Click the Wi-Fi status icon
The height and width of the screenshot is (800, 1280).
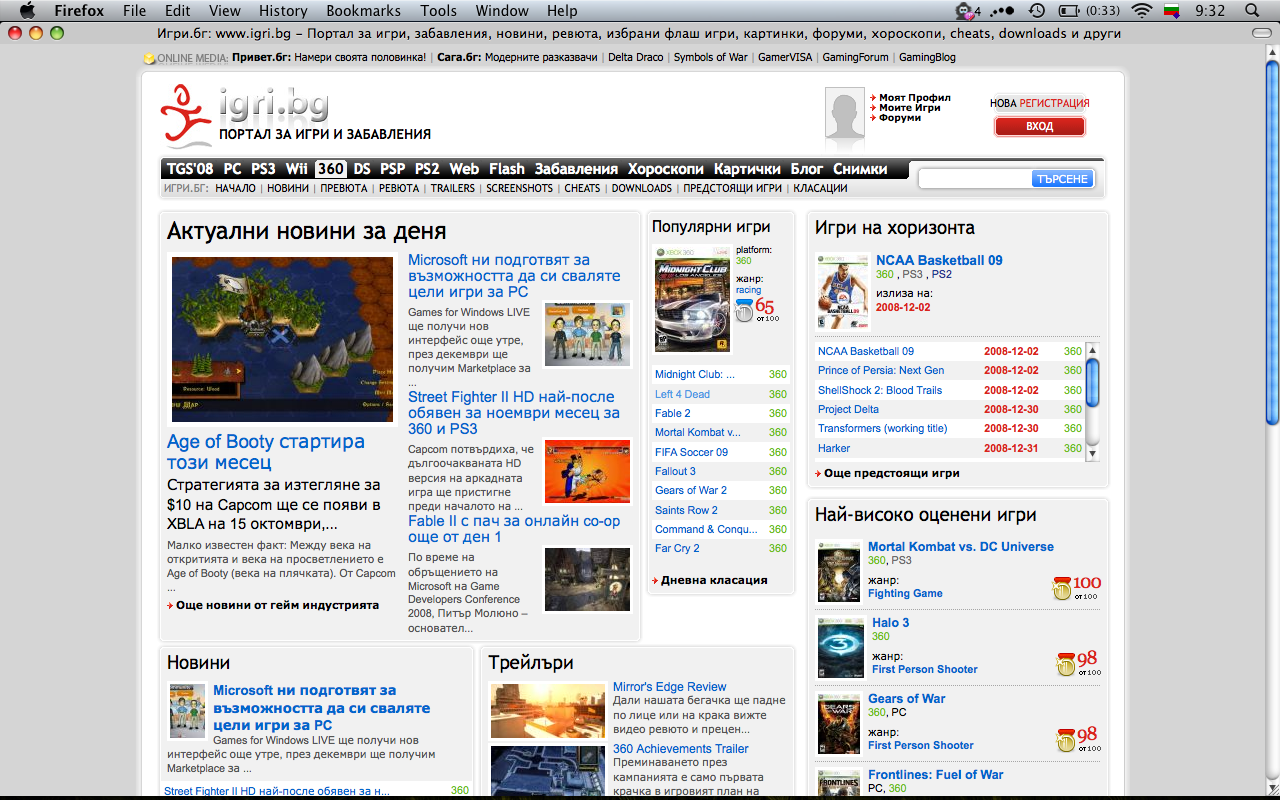point(1142,10)
